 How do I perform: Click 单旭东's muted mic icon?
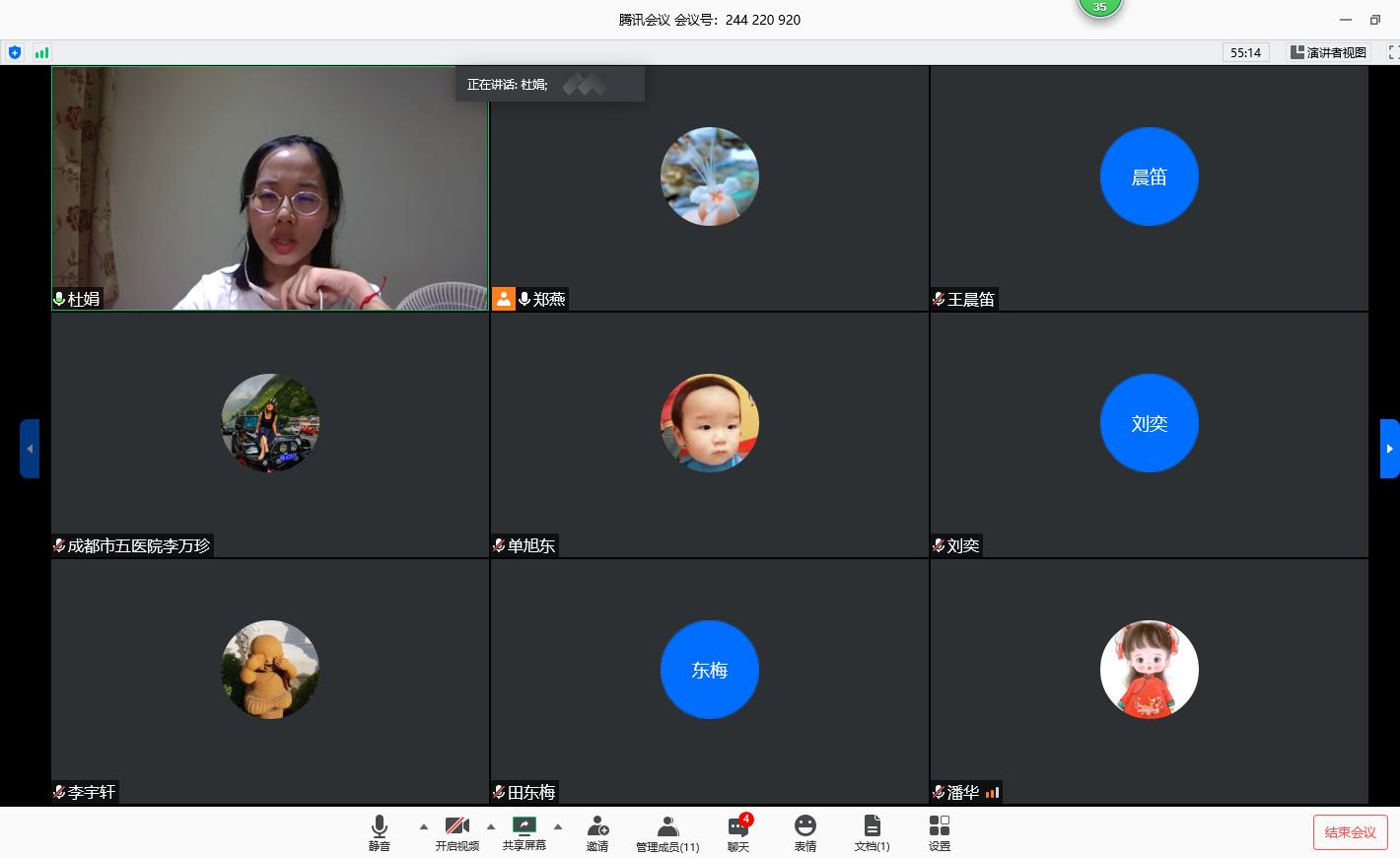(499, 545)
